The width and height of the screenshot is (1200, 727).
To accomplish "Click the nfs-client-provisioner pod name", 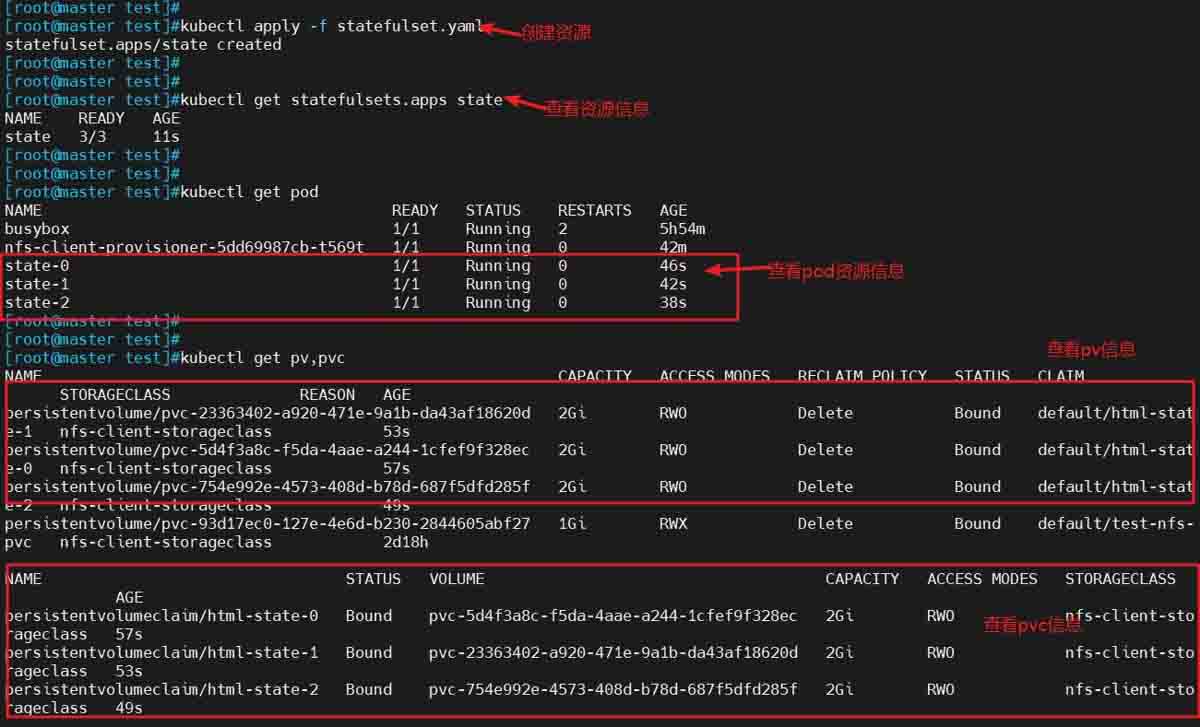I will (184, 247).
